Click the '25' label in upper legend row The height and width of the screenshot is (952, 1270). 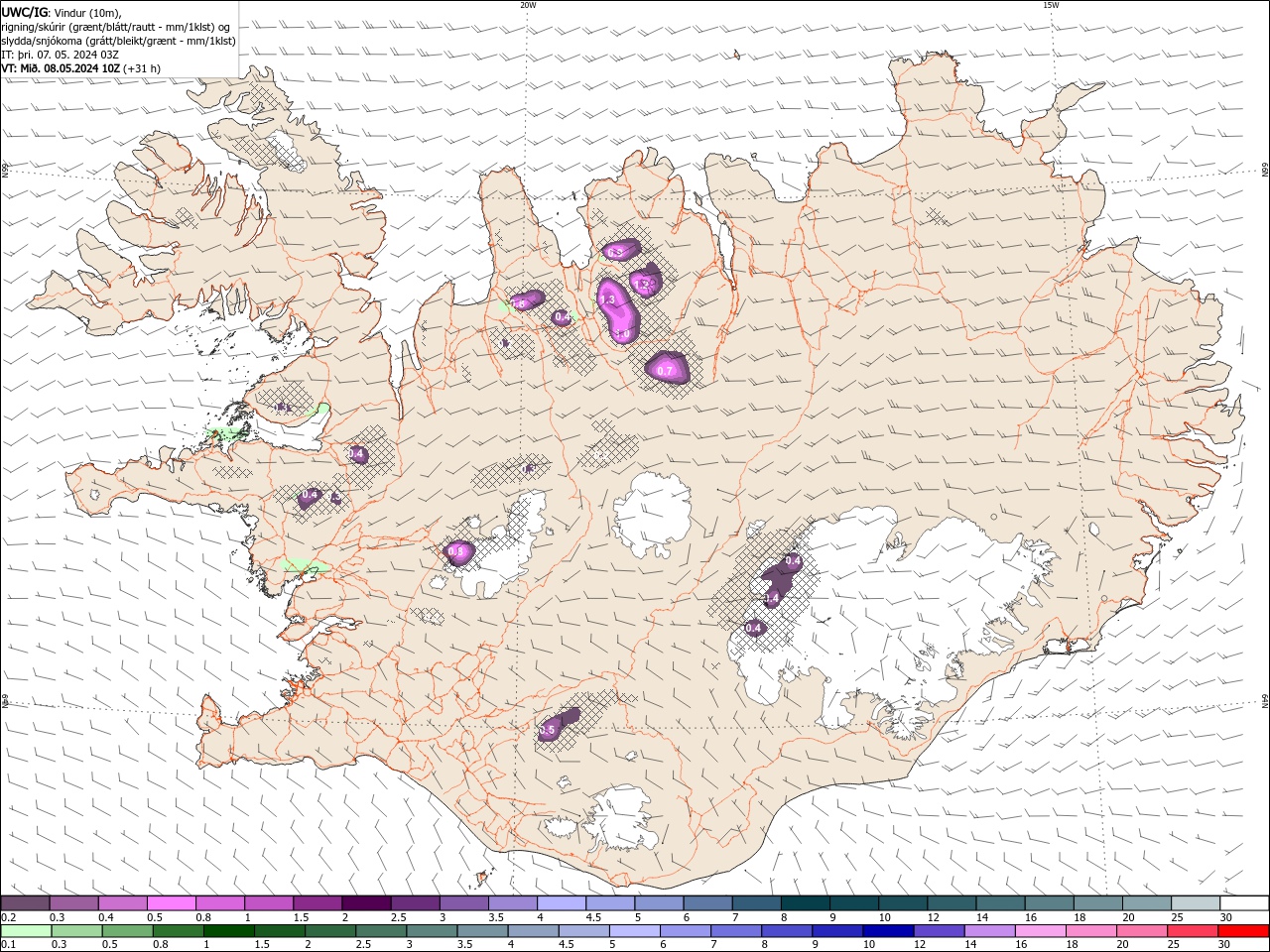point(1176,917)
